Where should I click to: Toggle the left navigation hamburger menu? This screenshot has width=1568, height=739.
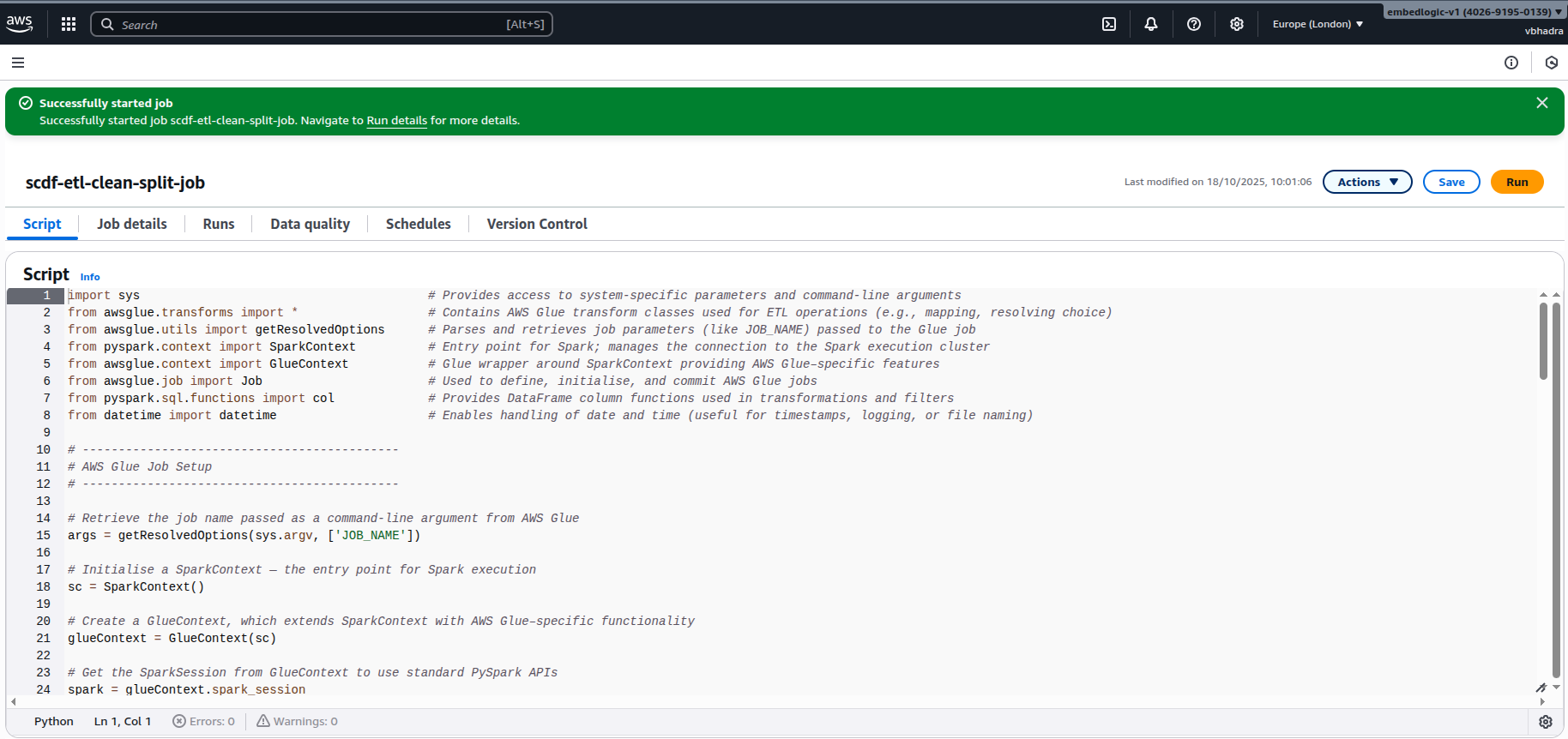click(x=18, y=63)
